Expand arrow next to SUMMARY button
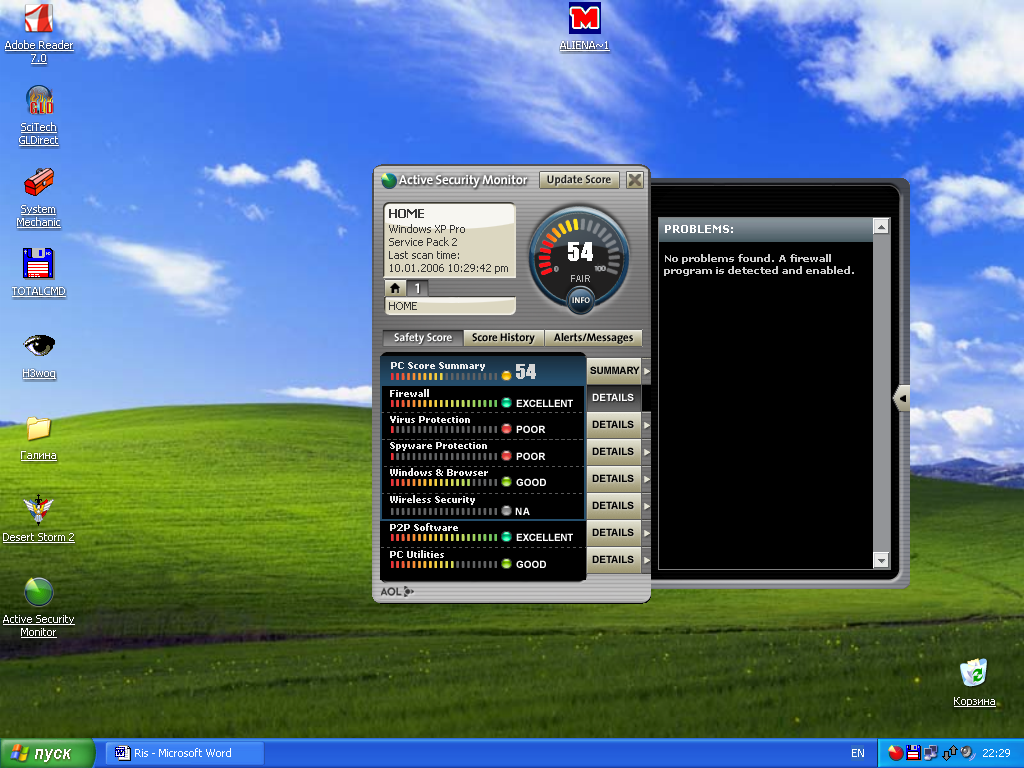The width and height of the screenshot is (1024, 768). [647, 371]
